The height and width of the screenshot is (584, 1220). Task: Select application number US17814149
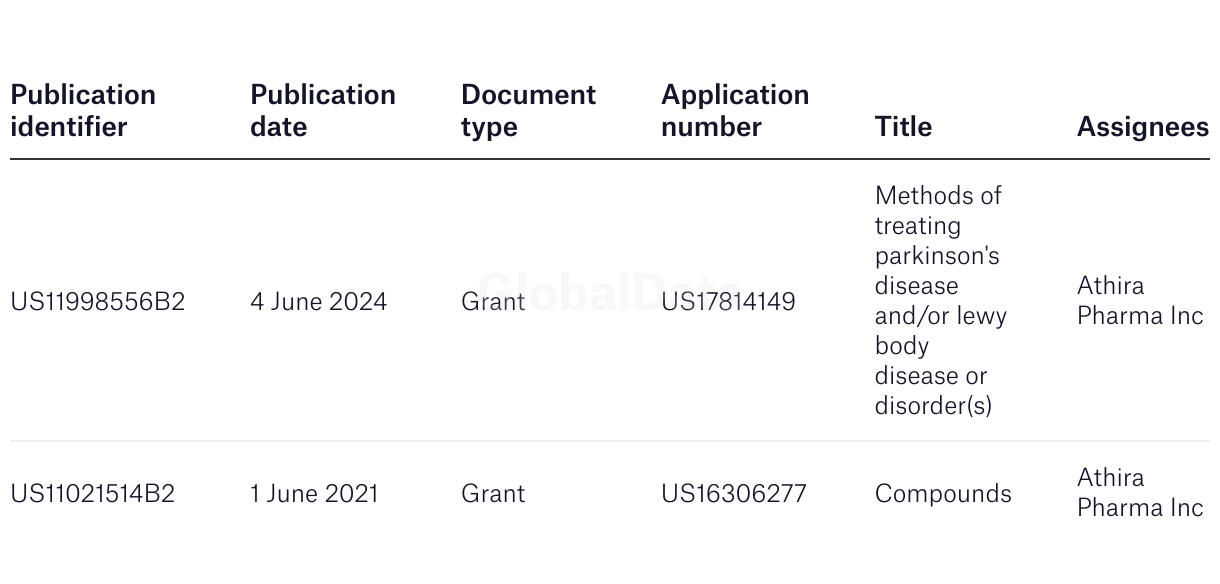point(728,301)
